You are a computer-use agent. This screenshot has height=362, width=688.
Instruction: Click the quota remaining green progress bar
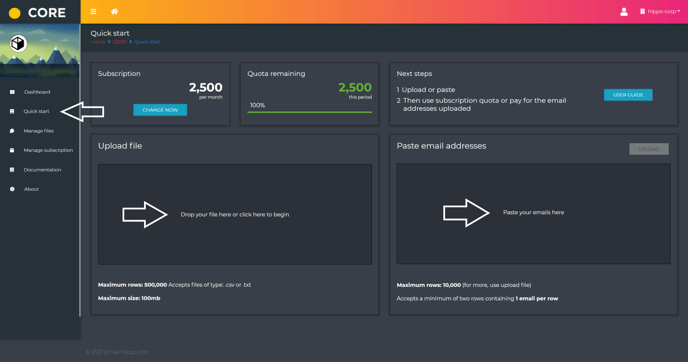[x=309, y=112]
